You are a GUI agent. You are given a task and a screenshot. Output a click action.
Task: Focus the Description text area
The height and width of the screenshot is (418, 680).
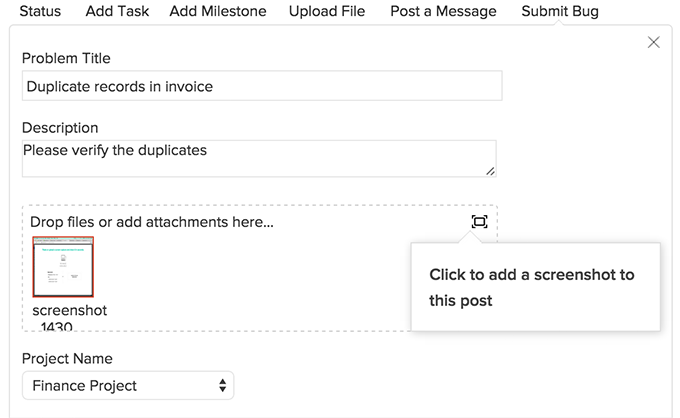coord(258,158)
